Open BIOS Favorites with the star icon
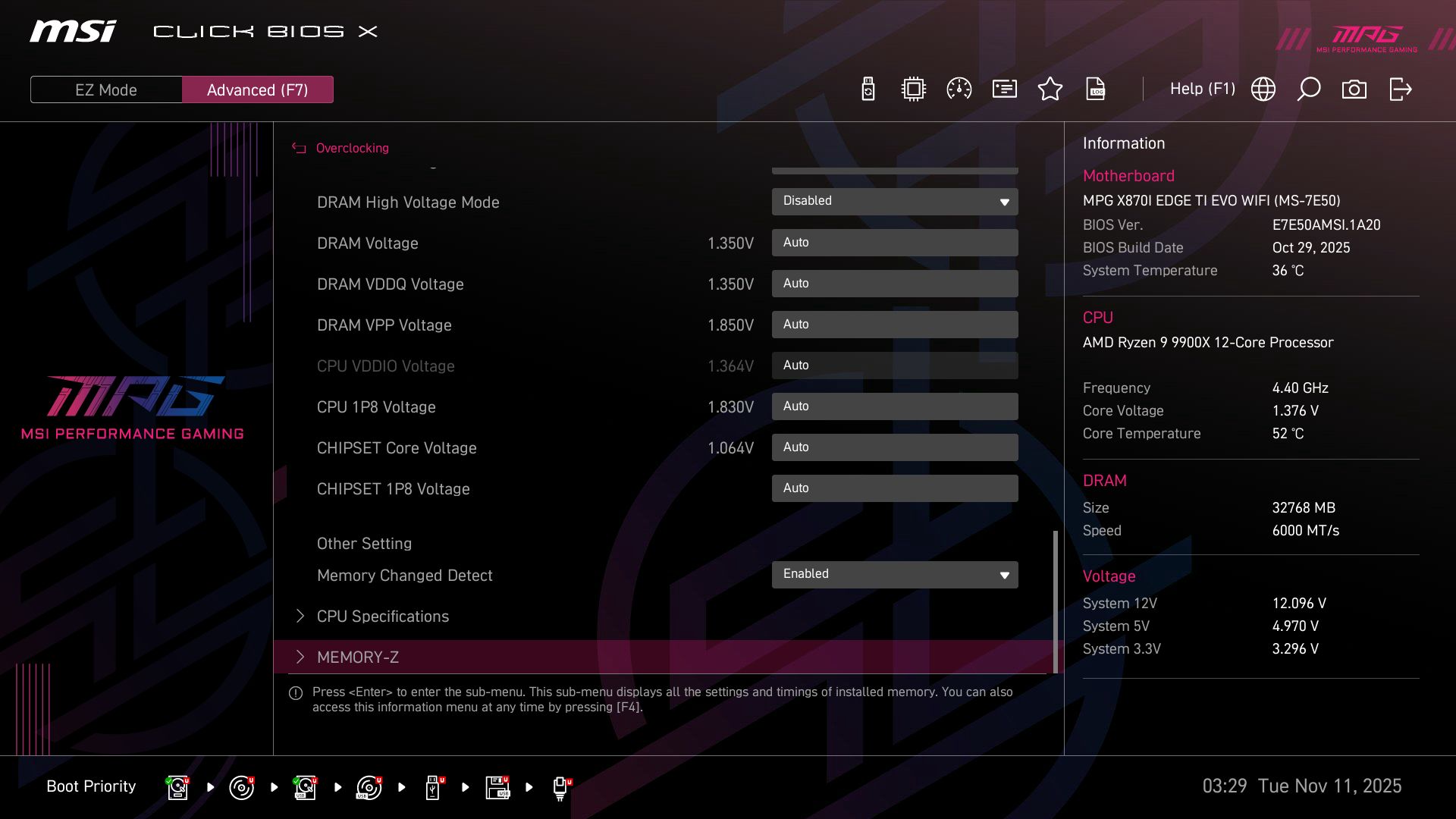 (1050, 89)
